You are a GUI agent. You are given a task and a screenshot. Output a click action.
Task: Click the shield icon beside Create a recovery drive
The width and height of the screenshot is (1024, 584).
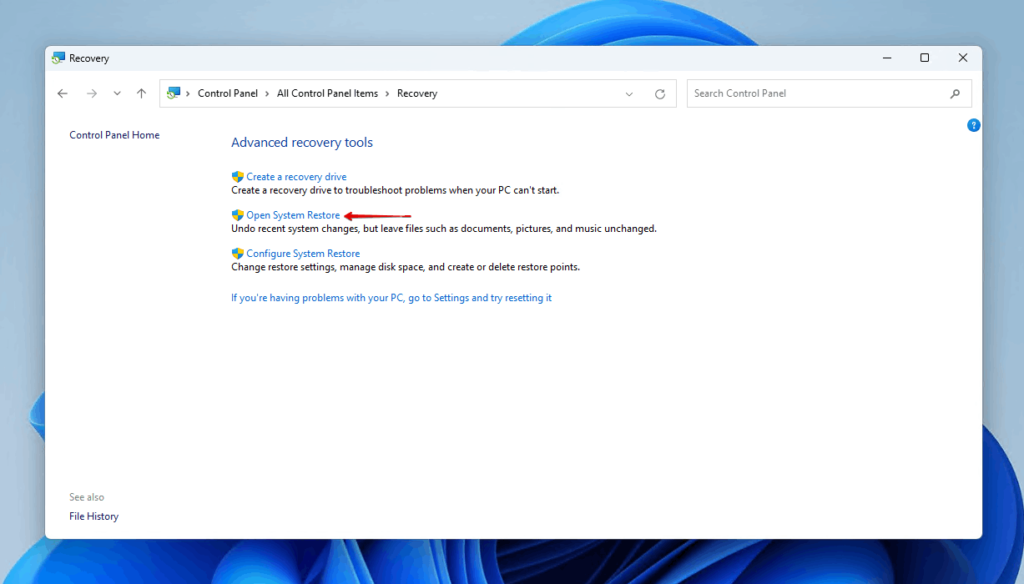pyautogui.click(x=237, y=176)
